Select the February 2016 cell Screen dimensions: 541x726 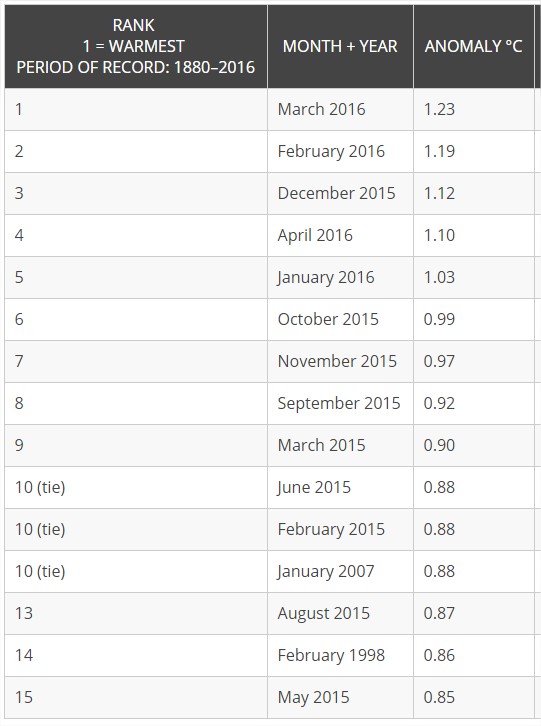tap(340, 151)
